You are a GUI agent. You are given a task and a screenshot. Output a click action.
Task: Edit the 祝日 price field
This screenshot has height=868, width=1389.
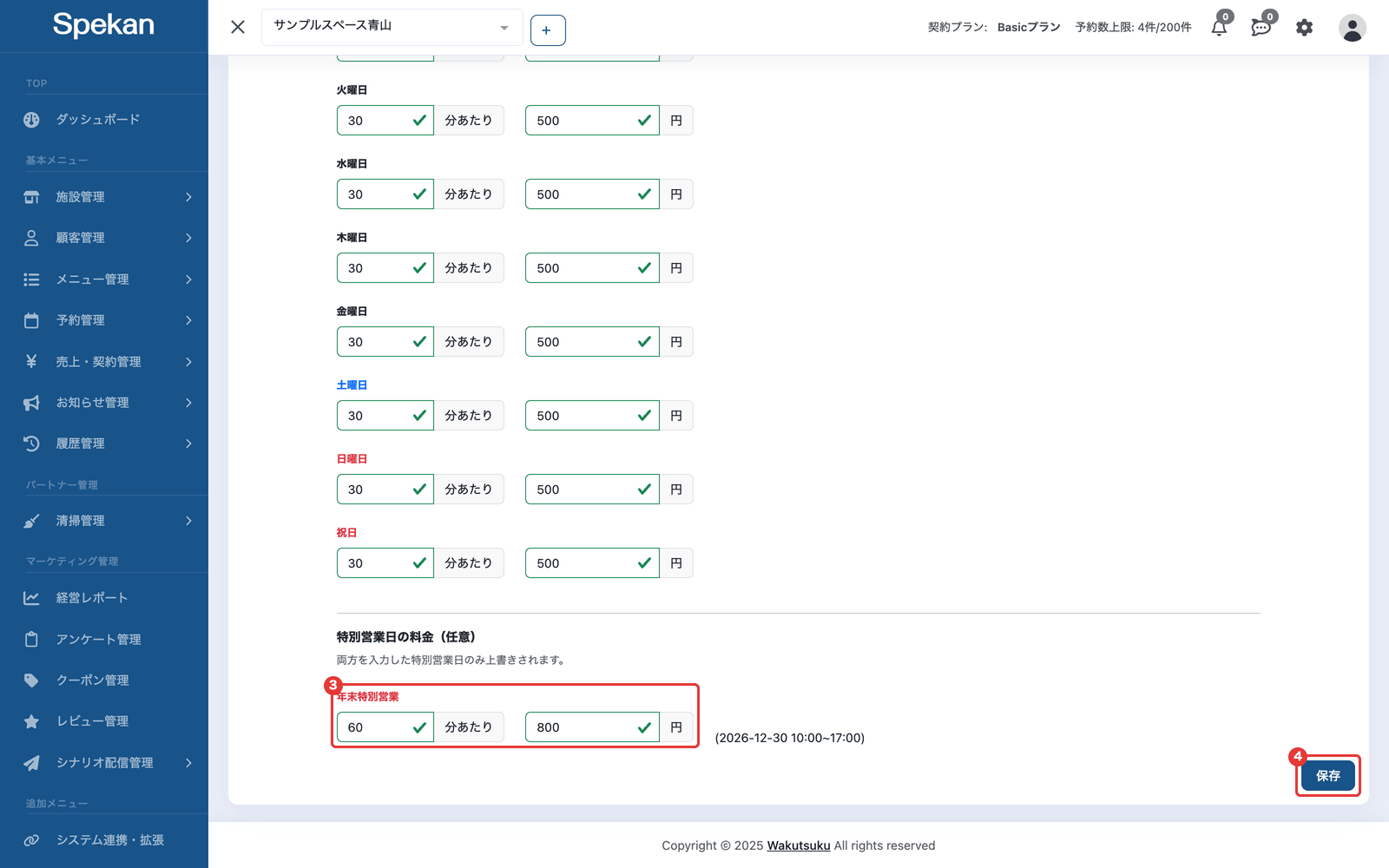[592, 563]
